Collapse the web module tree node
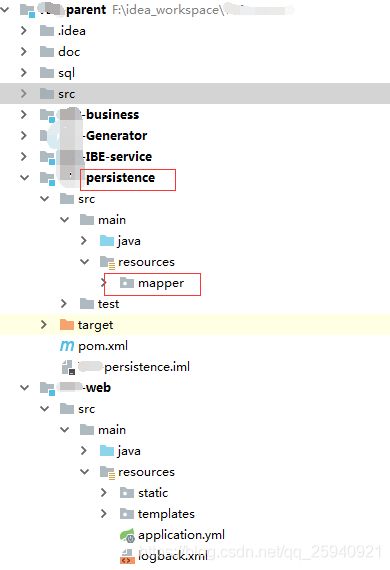This screenshot has height=570, width=390. click(x=24, y=388)
